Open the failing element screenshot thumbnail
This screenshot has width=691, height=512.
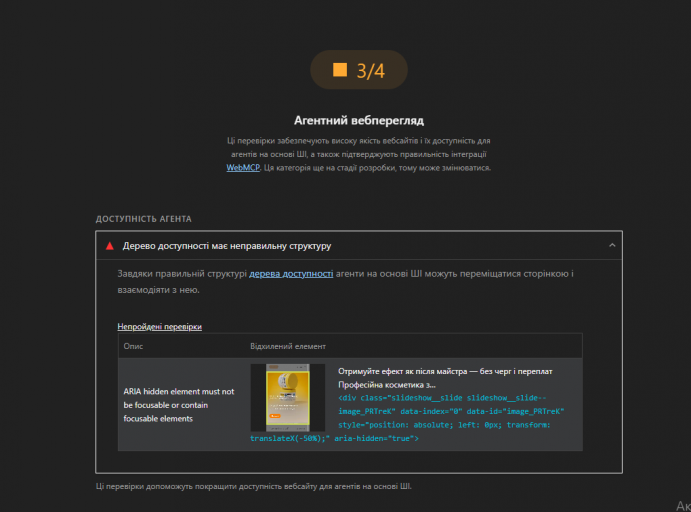point(288,397)
